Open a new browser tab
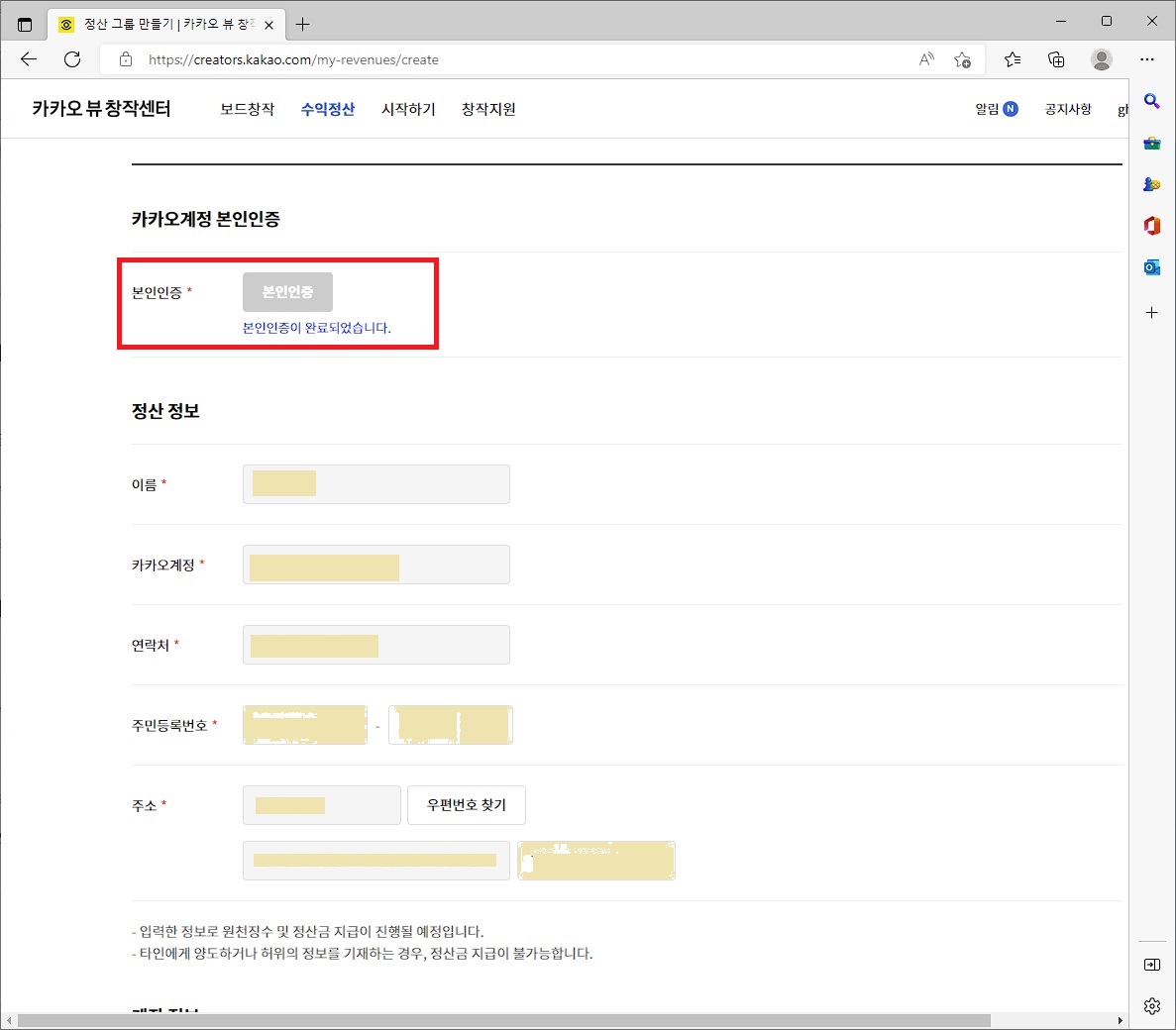The height and width of the screenshot is (1030, 1176). pyautogui.click(x=302, y=25)
